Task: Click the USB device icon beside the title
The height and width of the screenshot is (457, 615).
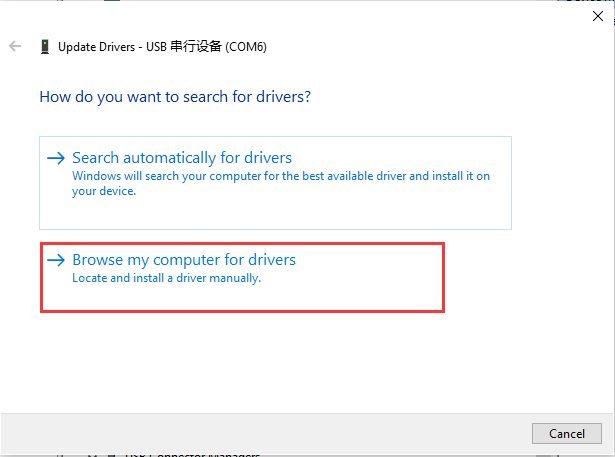Action: pyautogui.click(x=45, y=46)
